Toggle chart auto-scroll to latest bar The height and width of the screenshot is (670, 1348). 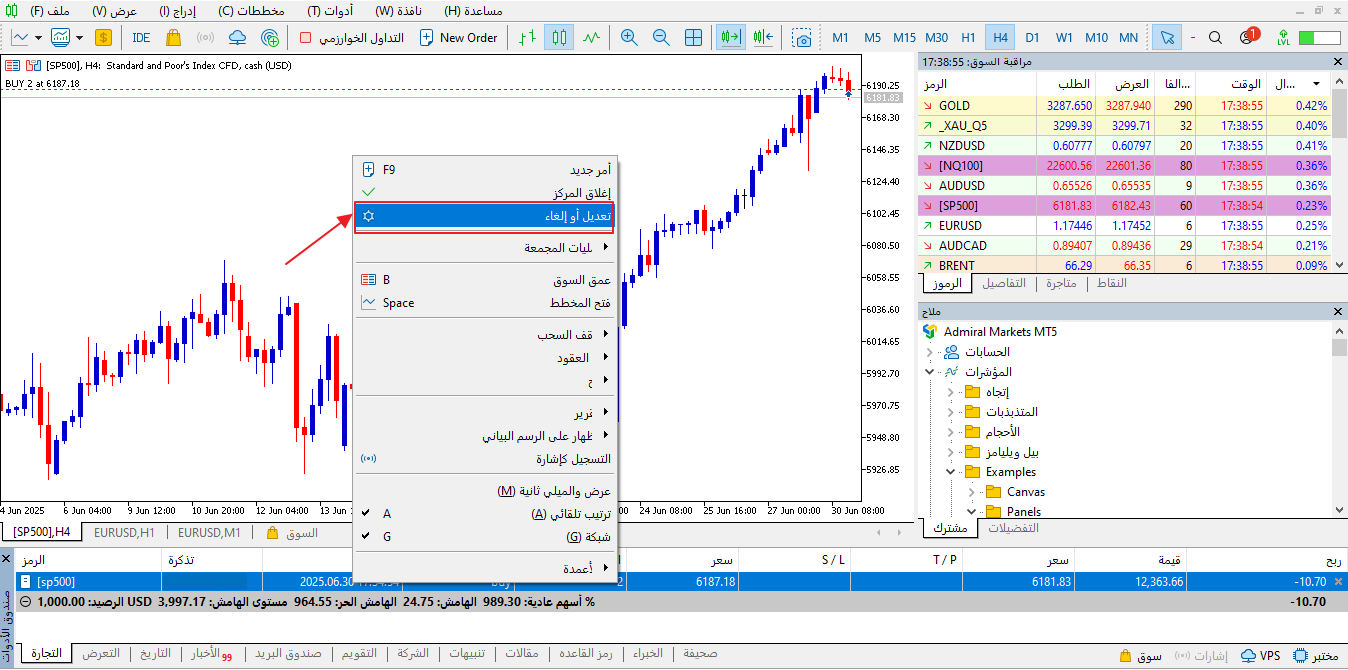coord(732,37)
